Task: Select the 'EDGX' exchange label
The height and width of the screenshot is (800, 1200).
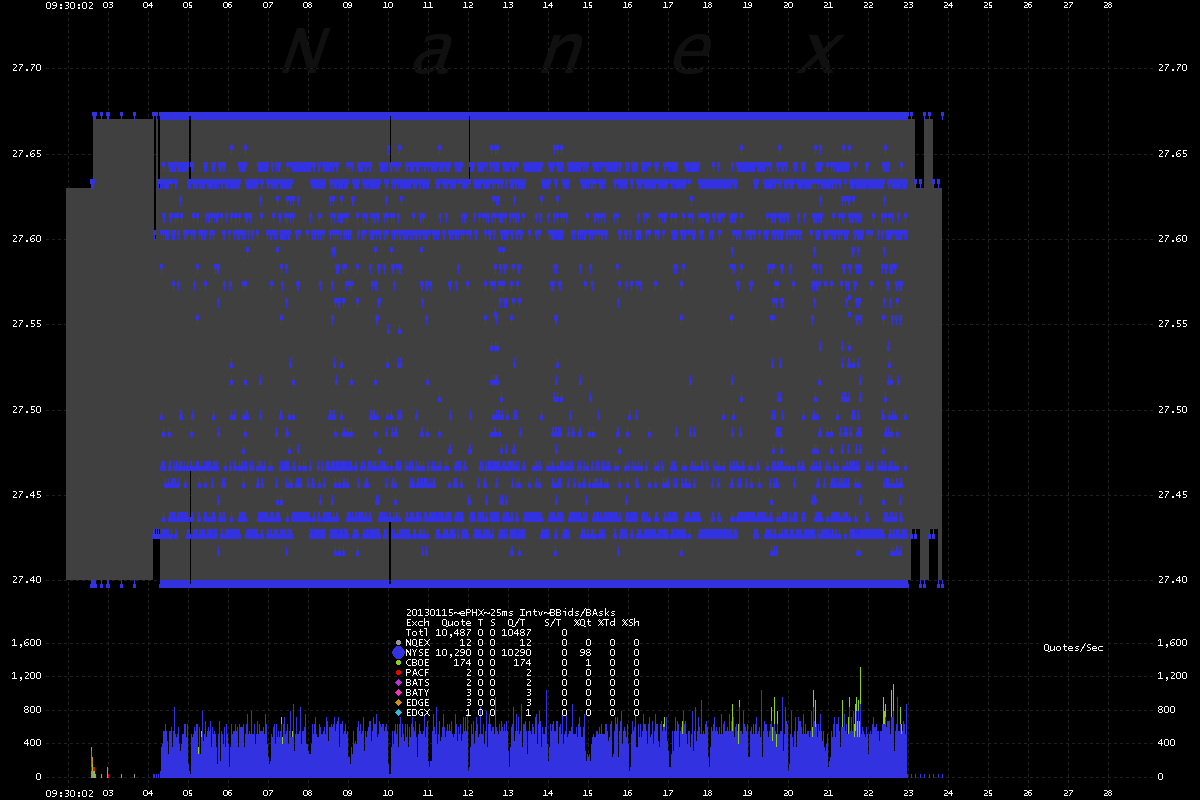Action: 418,712
